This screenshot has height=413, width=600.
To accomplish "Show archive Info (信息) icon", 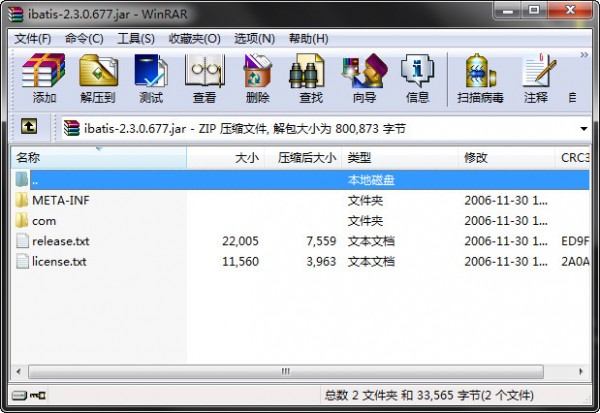I will click(417, 78).
